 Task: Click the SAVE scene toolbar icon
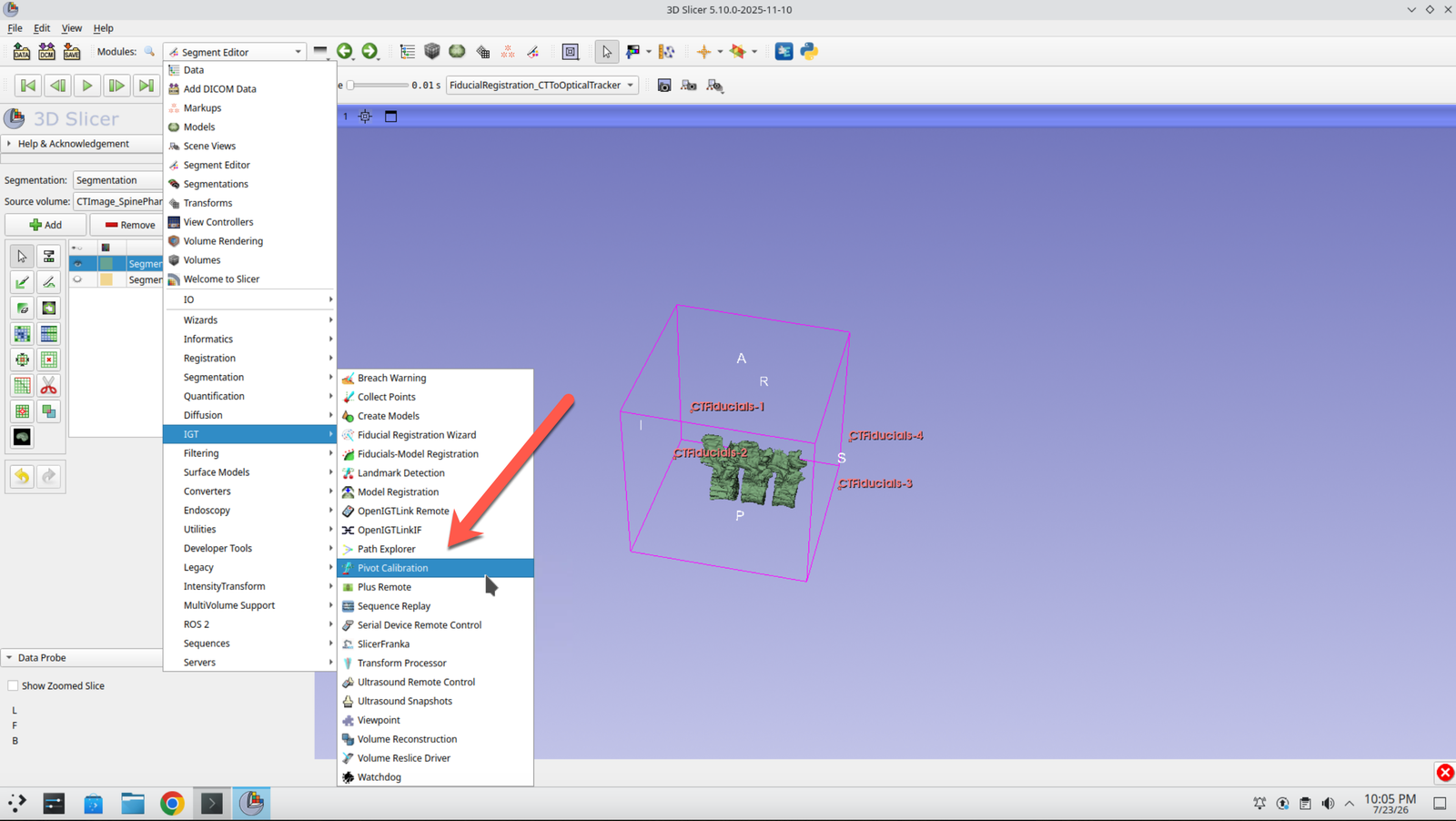72,52
